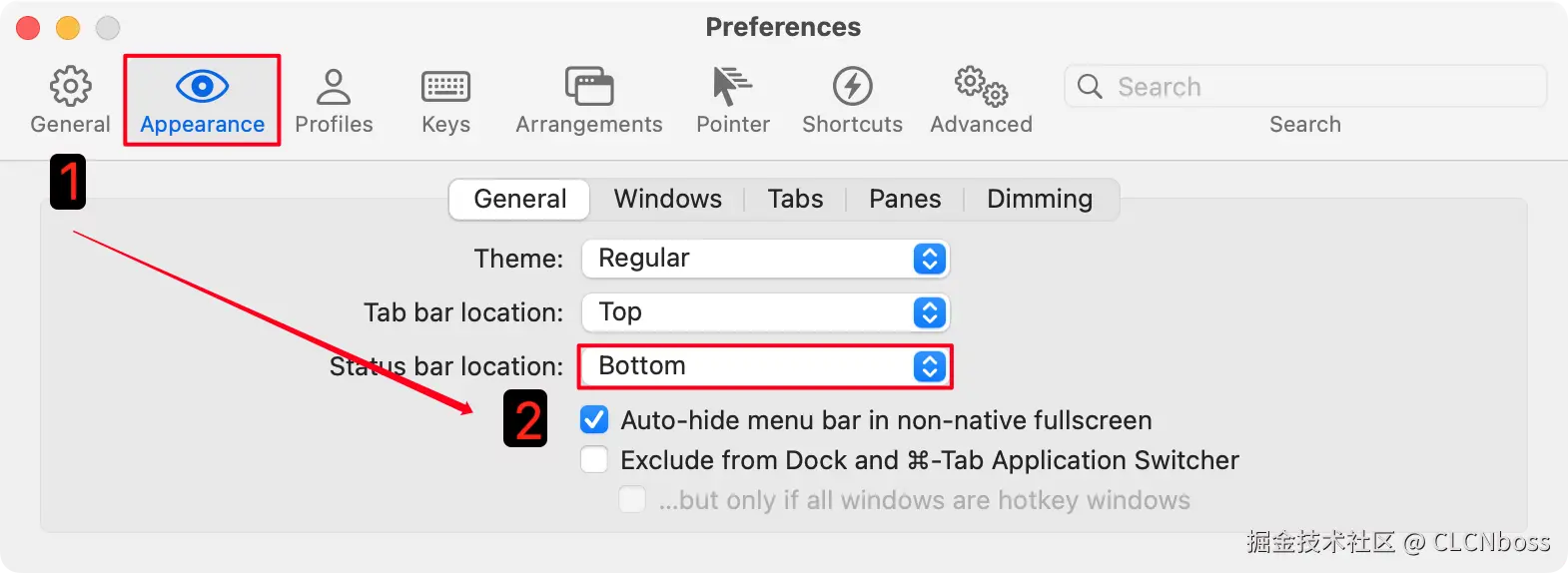Disable Auto-hide menu bar in non-native fullscreen
1568x573 pixels.
(594, 420)
